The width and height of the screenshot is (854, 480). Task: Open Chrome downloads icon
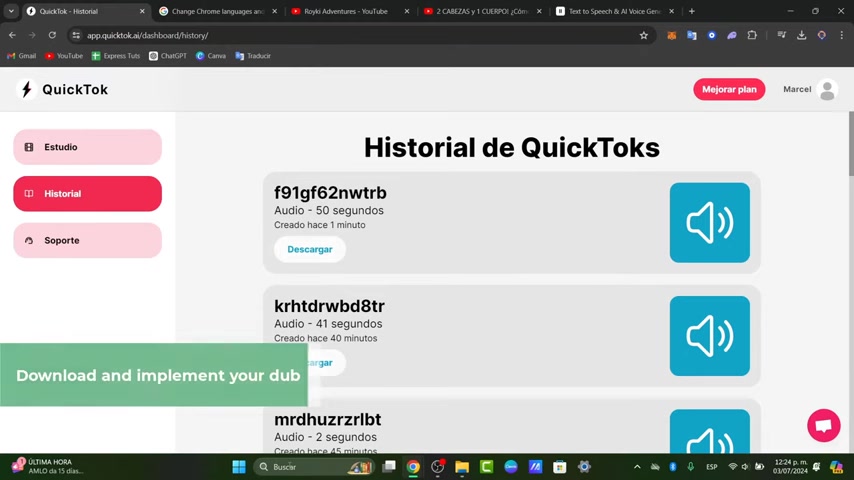[x=802, y=35]
